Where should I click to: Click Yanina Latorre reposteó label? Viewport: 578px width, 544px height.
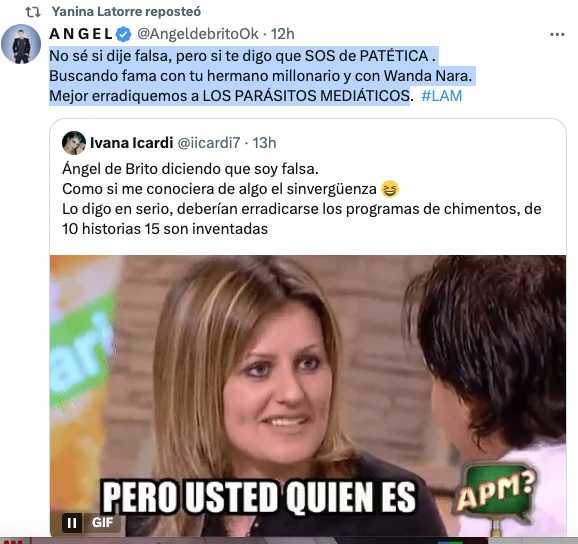(x=126, y=12)
